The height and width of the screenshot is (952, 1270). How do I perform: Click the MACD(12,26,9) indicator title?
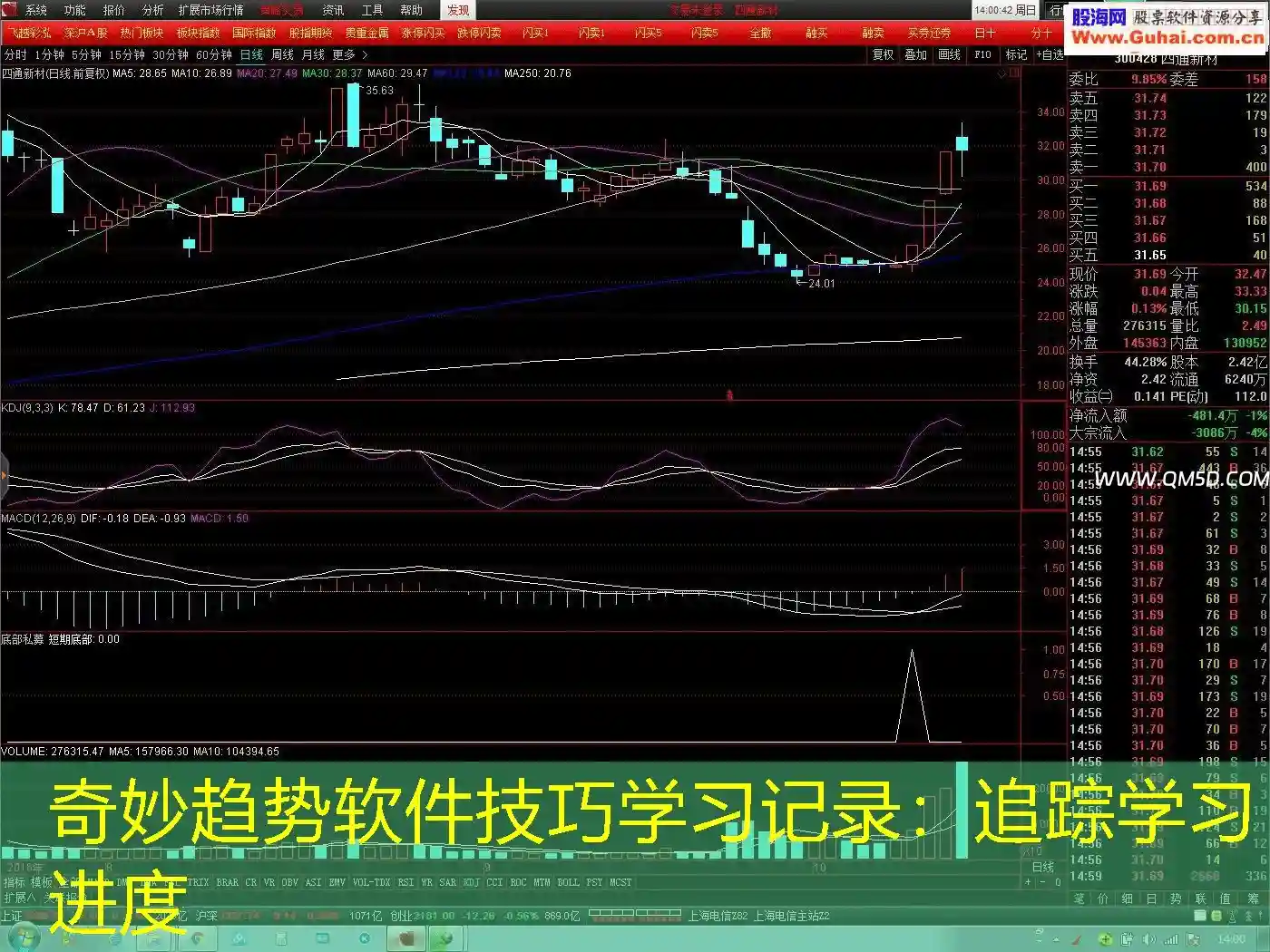coord(38,519)
